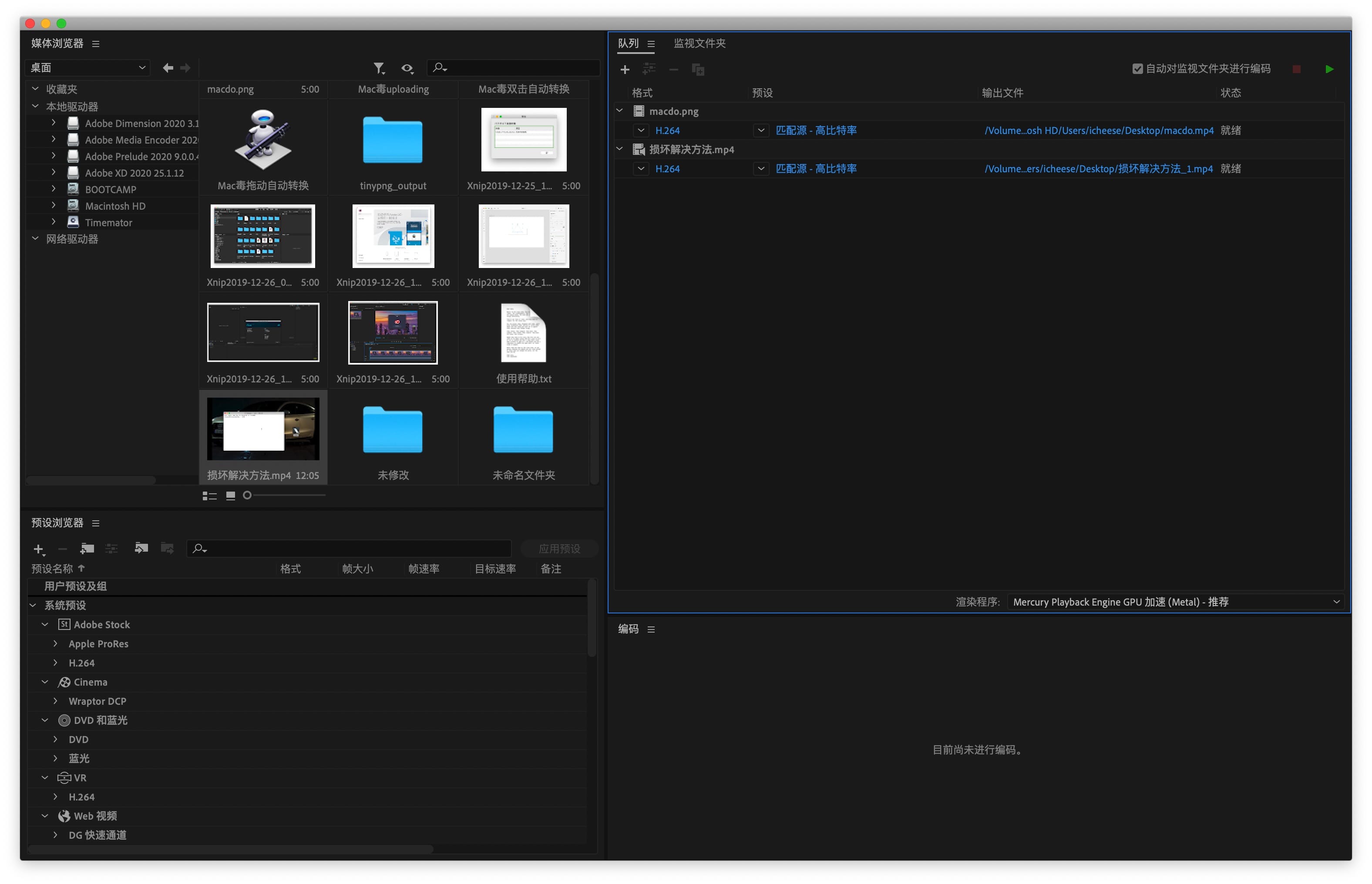1372x884 pixels.
Task: Toggle auto-encode watch folders checkbox
Action: click(1137, 69)
